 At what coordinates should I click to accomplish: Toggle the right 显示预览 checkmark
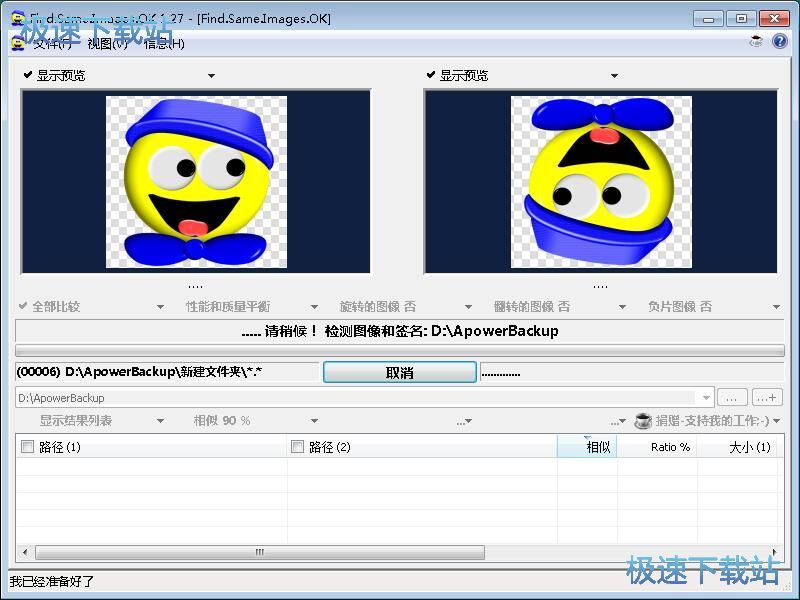430,75
